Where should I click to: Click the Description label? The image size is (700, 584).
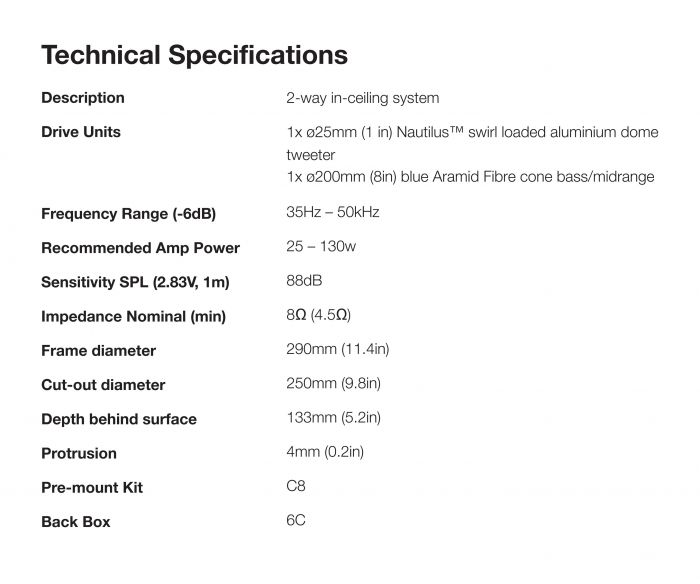click(x=83, y=98)
